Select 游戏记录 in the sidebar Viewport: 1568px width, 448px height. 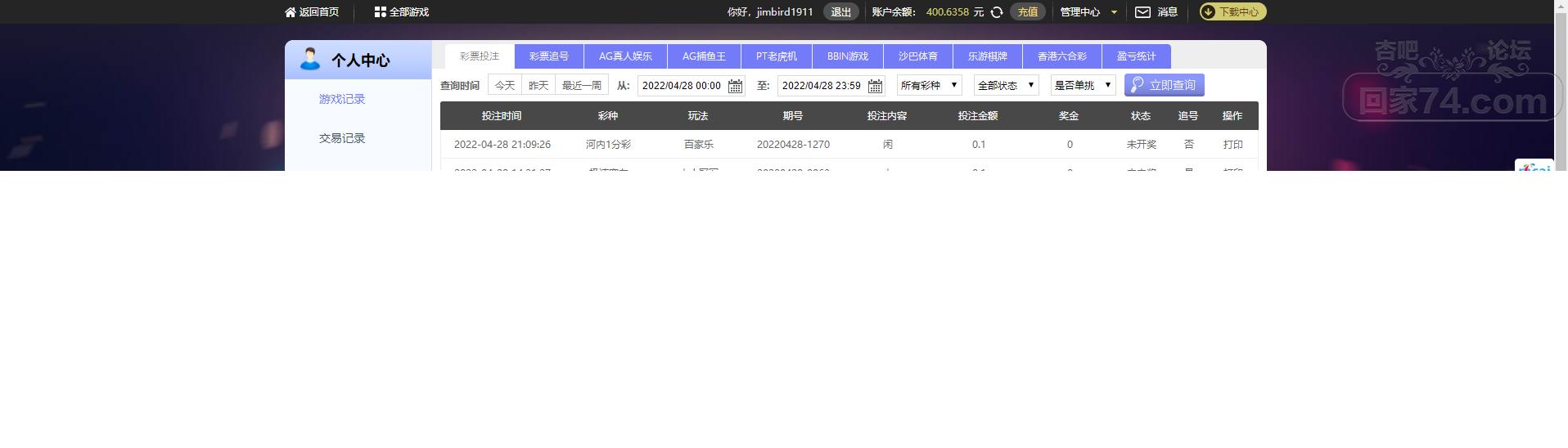click(342, 99)
